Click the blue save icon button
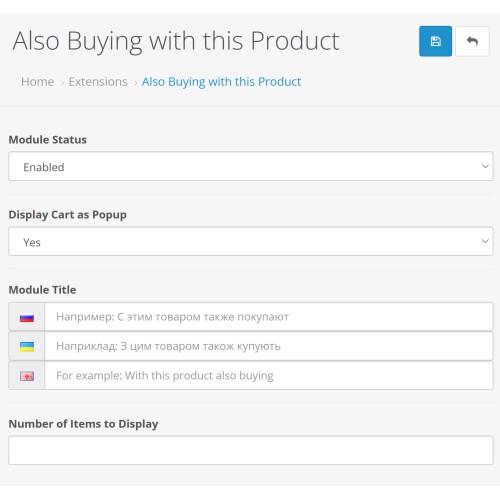Screen dimensions: 500x500 (435, 41)
